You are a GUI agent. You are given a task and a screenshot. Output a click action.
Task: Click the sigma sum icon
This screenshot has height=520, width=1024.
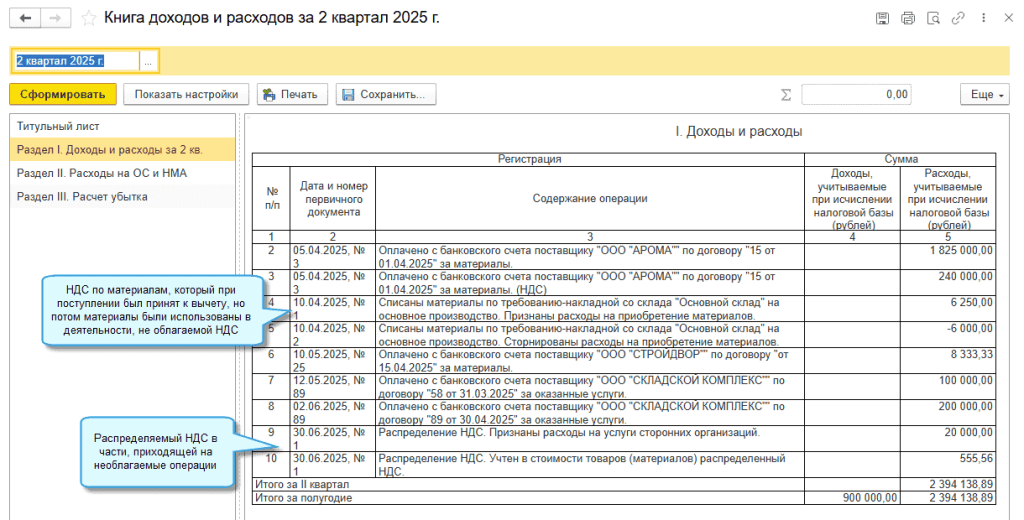785,94
